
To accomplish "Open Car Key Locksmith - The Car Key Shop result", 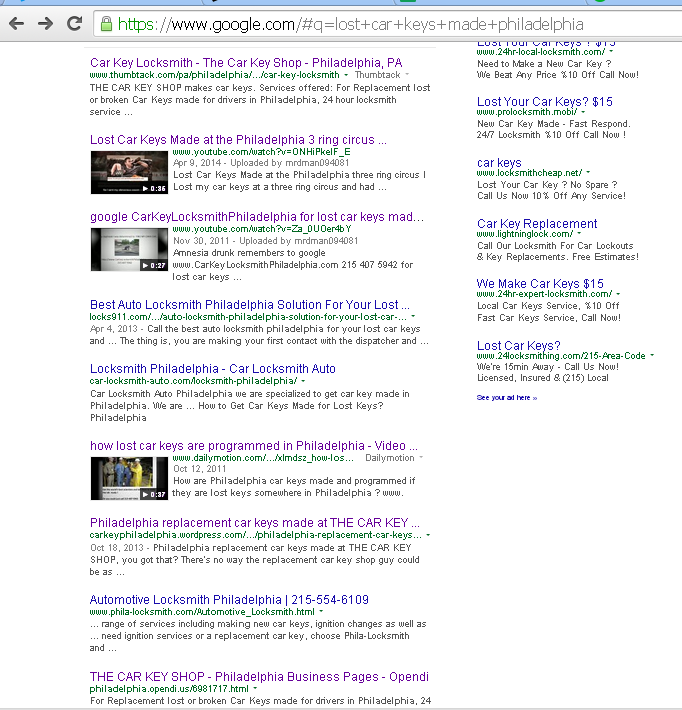I will [246, 62].
